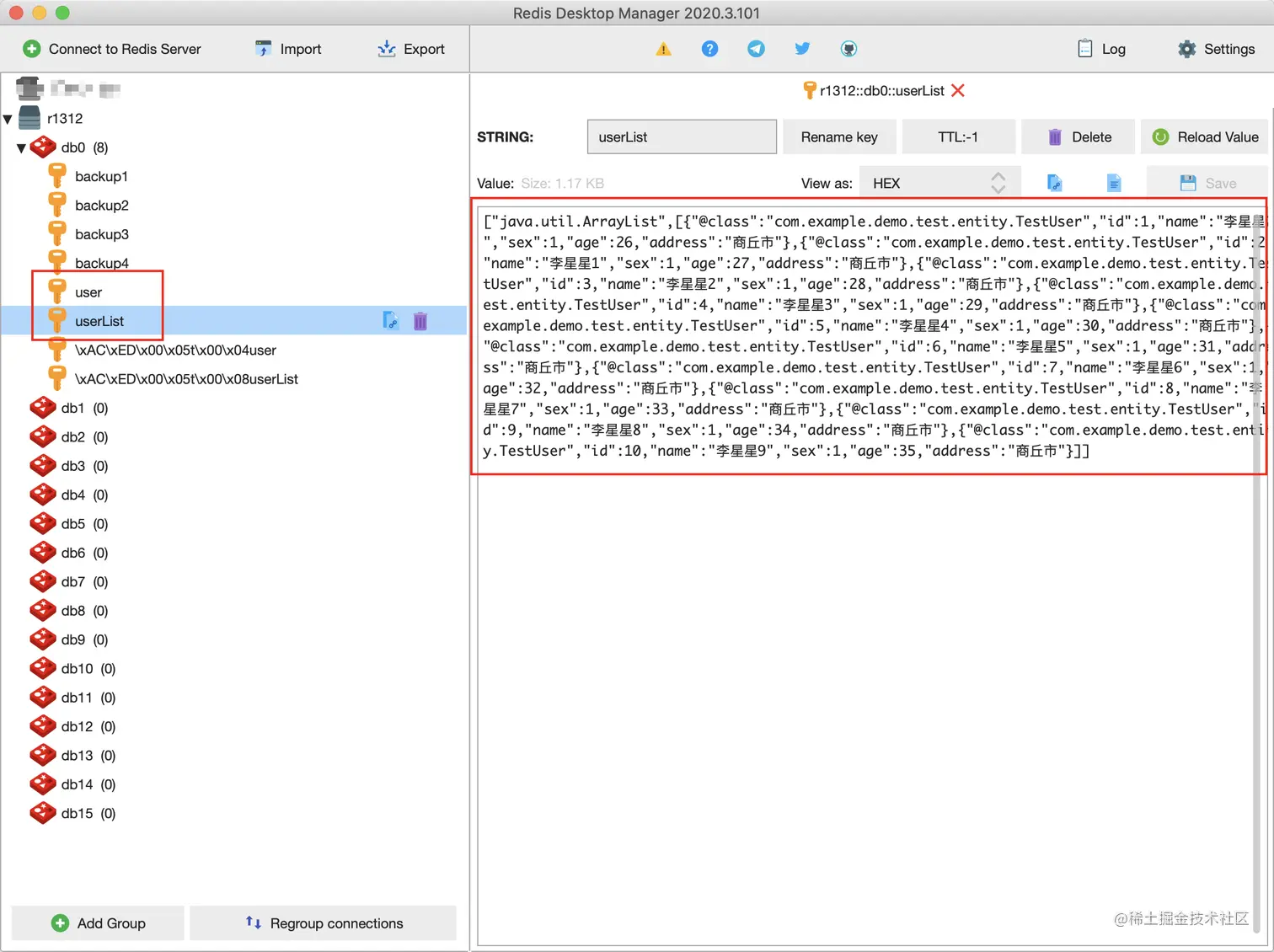Open the \xAC\xED\x00\x05t\x00\x08userList key
The height and width of the screenshot is (952, 1274).
[186, 379]
